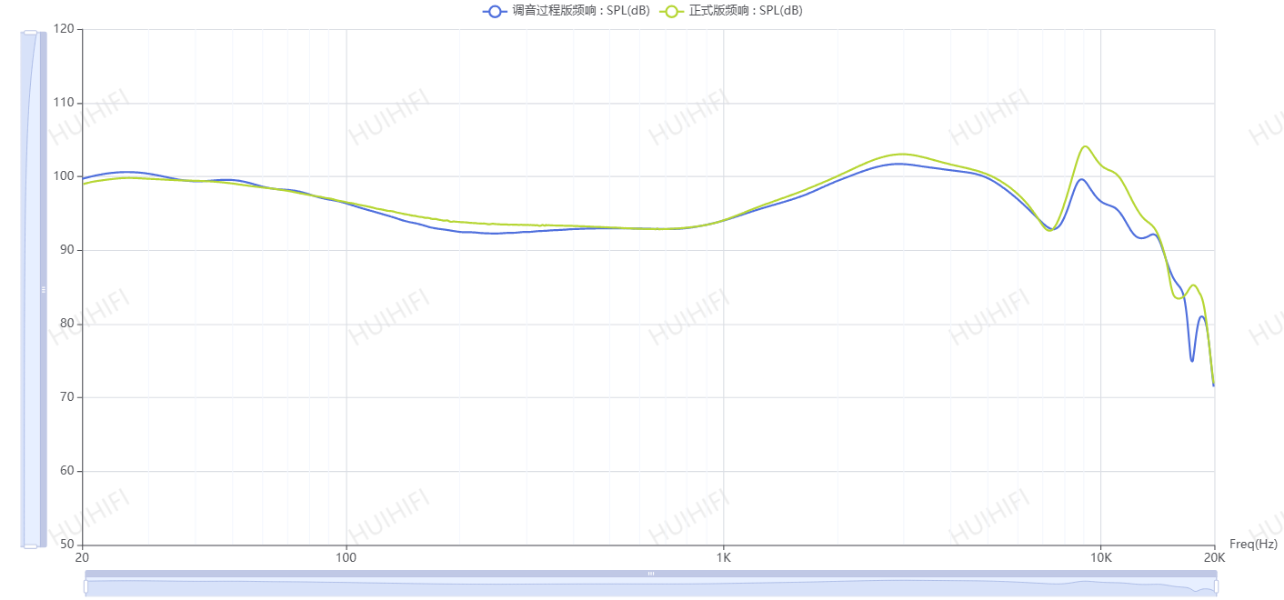The height and width of the screenshot is (600, 1284).
Task: Click the blue curve dip near 17 kHz
Action: (x=1192, y=360)
